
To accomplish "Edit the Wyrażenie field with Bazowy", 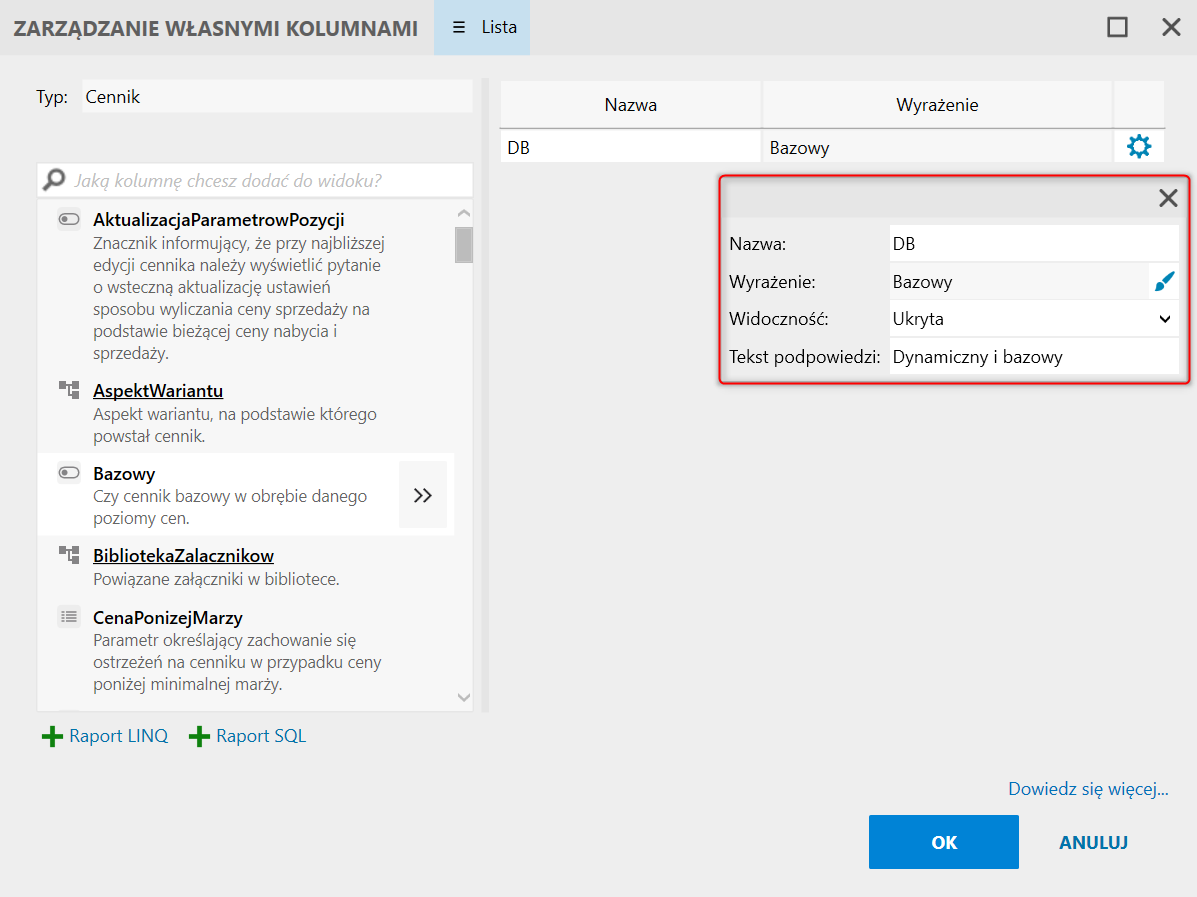I will pos(1019,282).
